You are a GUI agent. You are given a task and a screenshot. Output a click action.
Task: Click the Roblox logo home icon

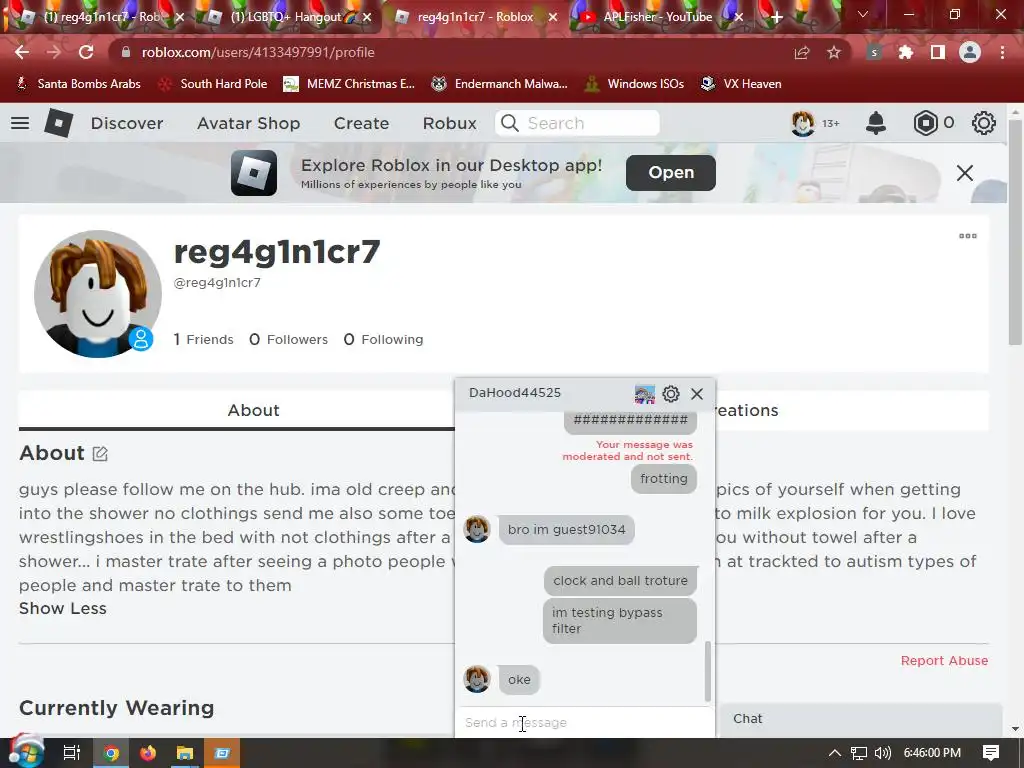pyautogui.click(x=58, y=123)
